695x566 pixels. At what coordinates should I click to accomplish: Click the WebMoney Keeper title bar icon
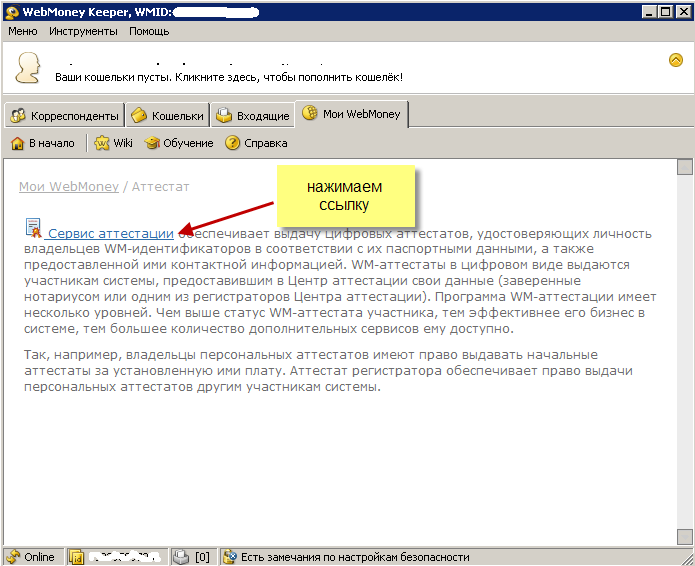(x=12, y=12)
